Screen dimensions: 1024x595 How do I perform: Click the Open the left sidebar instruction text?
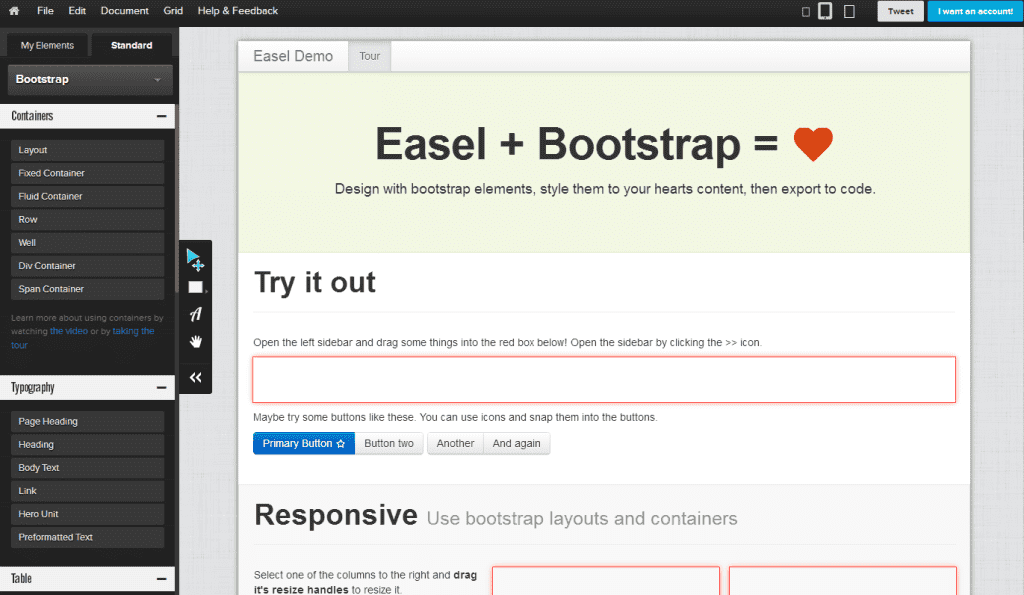click(507, 343)
